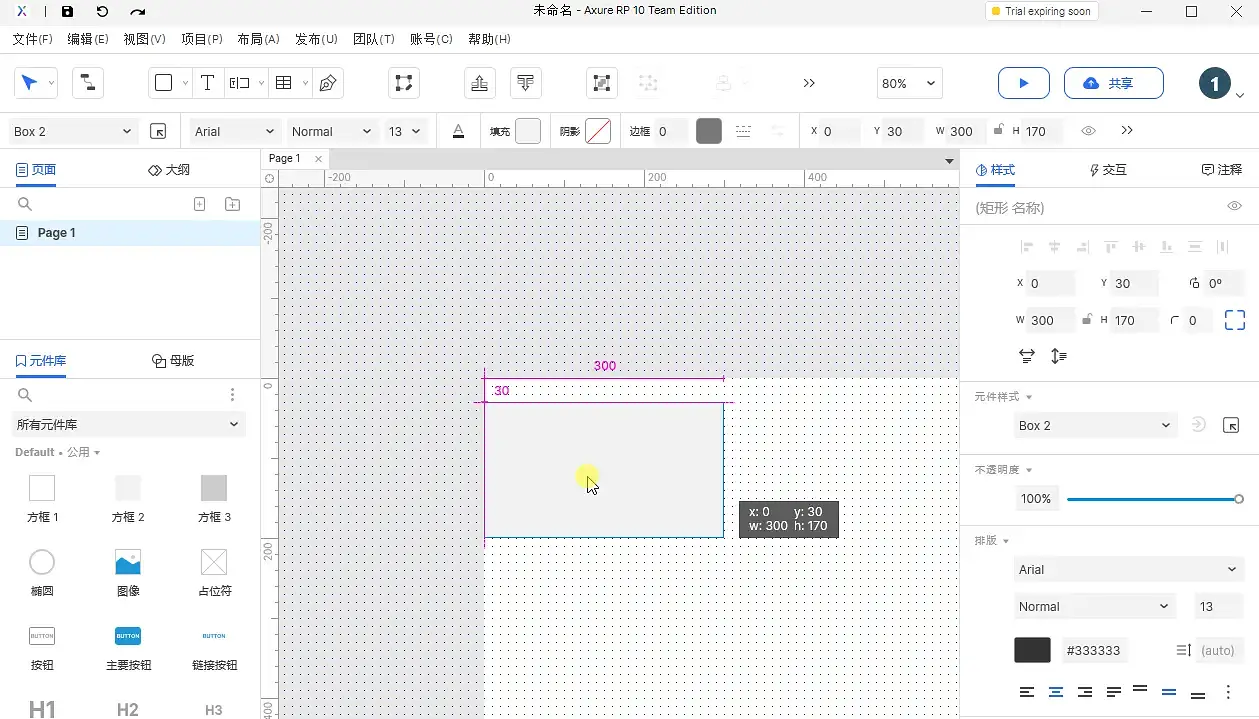Expand the 所有元件库 library dropdown
1259x719 pixels.
tap(127, 424)
